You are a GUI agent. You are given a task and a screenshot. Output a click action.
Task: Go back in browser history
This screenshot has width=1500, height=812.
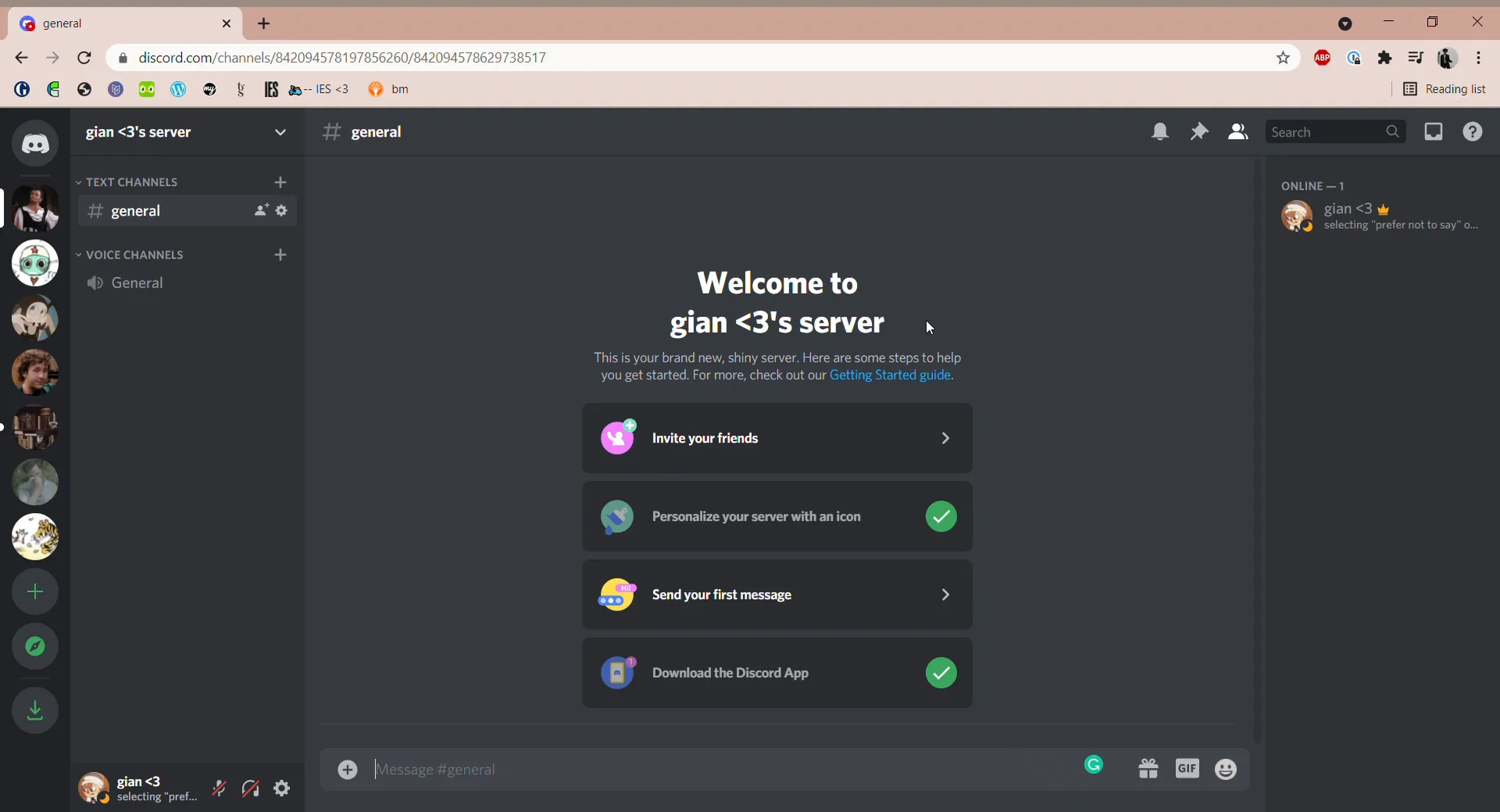point(21,58)
